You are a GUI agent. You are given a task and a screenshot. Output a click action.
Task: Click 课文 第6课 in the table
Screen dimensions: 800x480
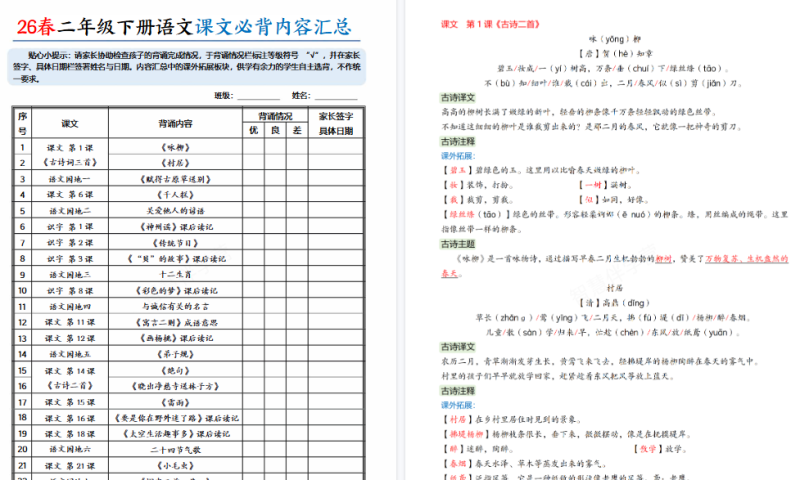[70, 194]
